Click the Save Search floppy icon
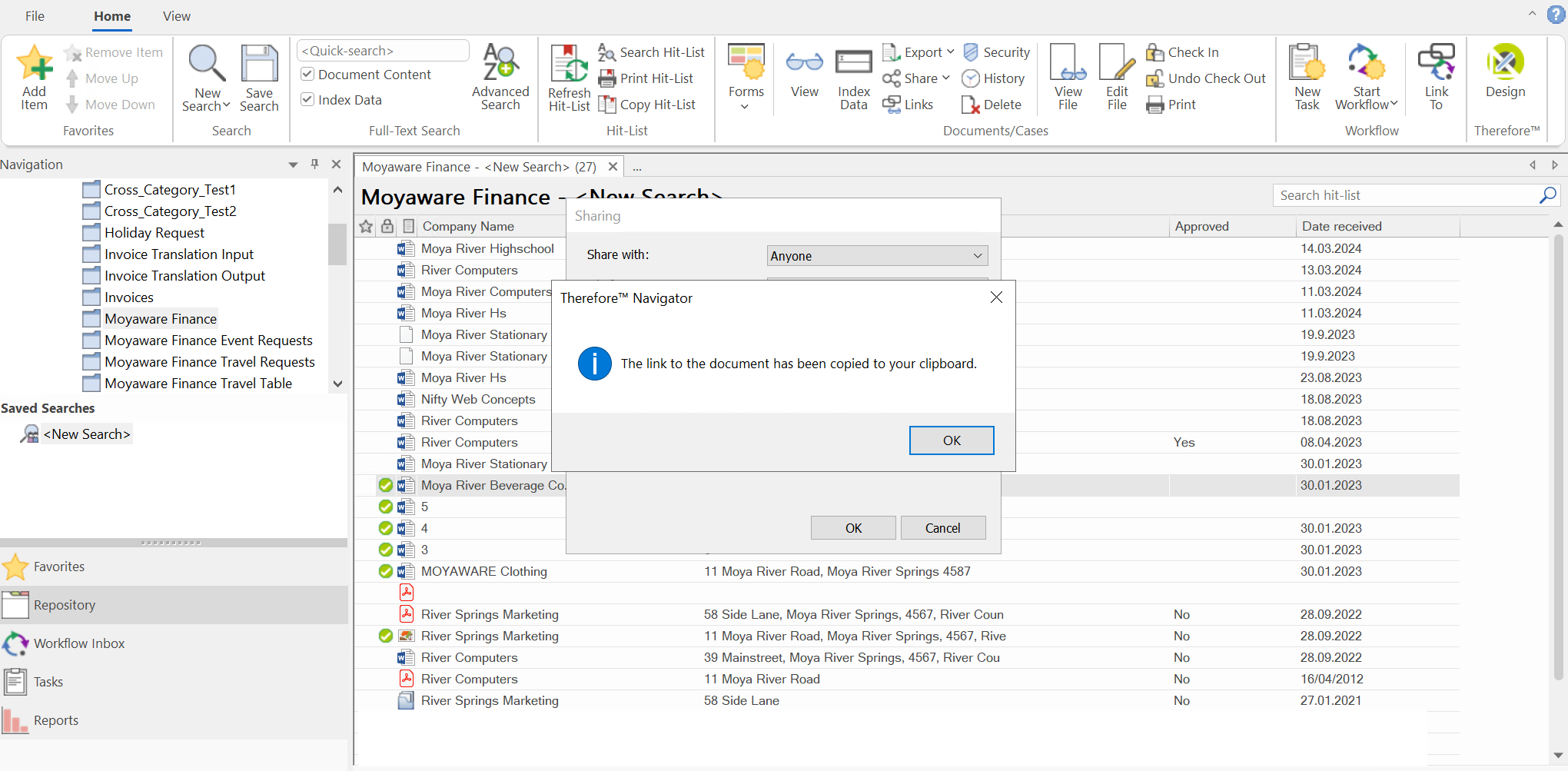Screen dimensions: 1568x771 (259, 63)
